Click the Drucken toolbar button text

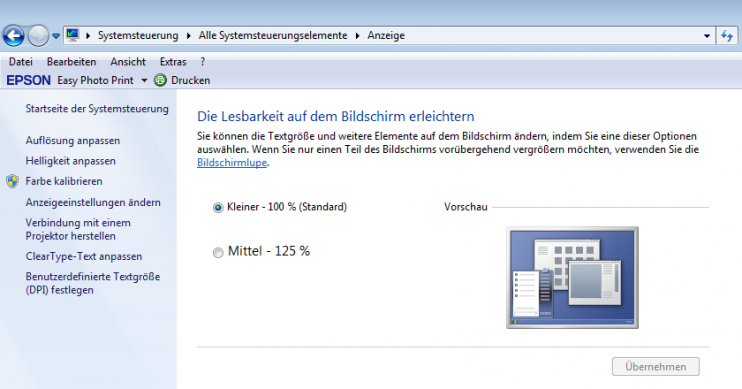pyautogui.click(x=190, y=80)
